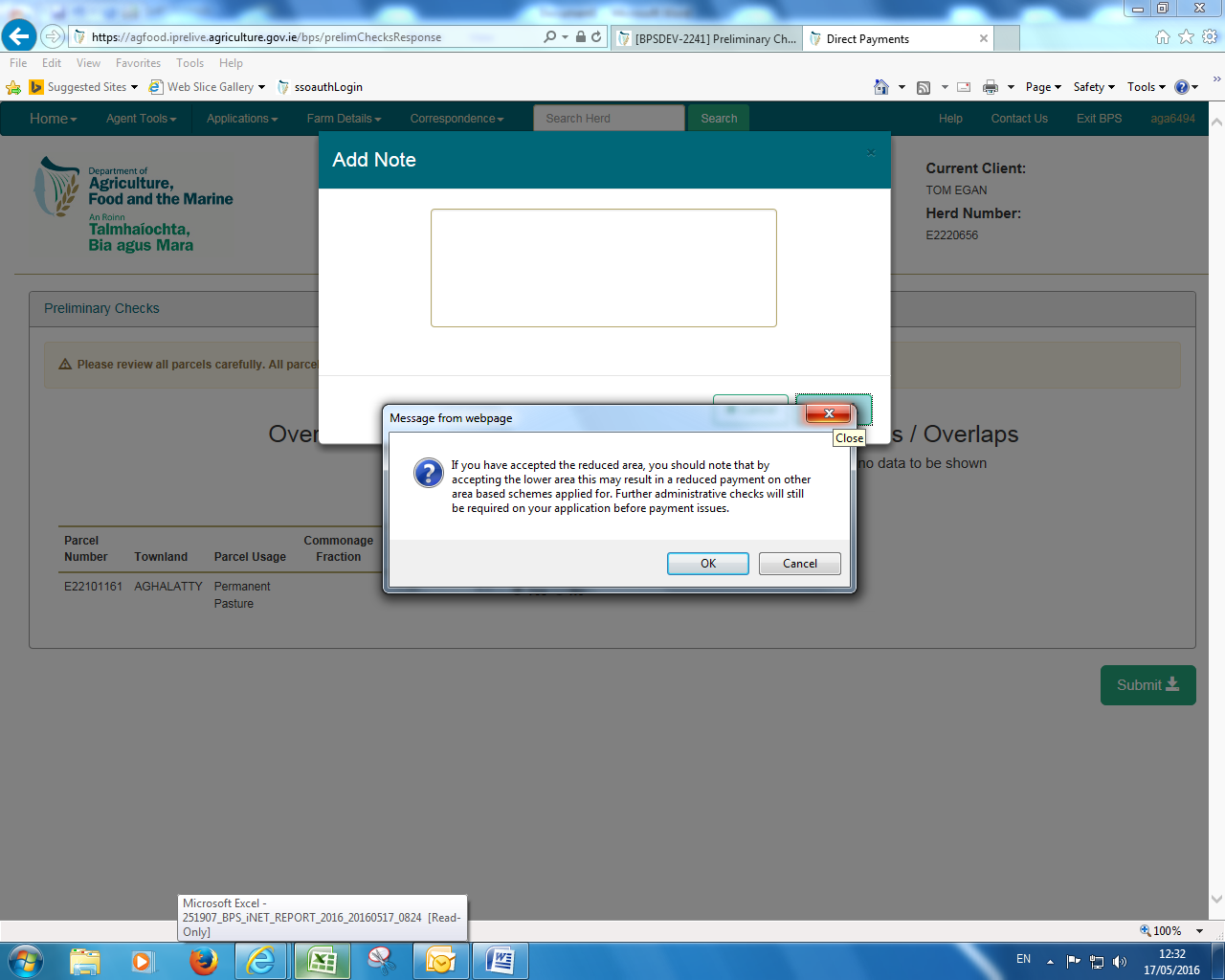Click the IE home icon in command bar
The height and width of the screenshot is (980, 1225).
tap(881, 87)
